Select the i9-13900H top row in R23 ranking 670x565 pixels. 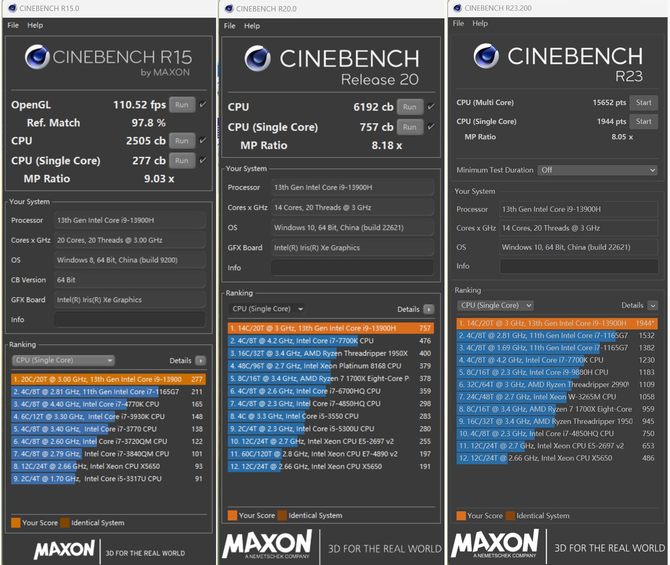557,324
